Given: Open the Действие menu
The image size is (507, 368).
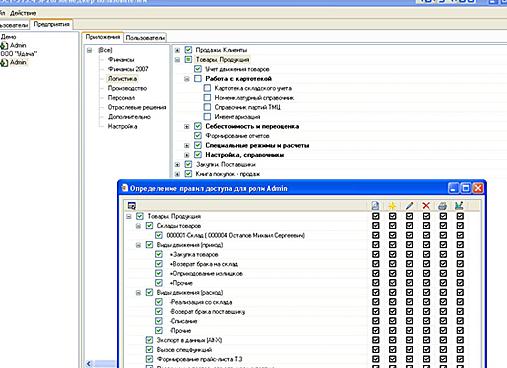Looking at the screenshot, I should pos(23,13).
